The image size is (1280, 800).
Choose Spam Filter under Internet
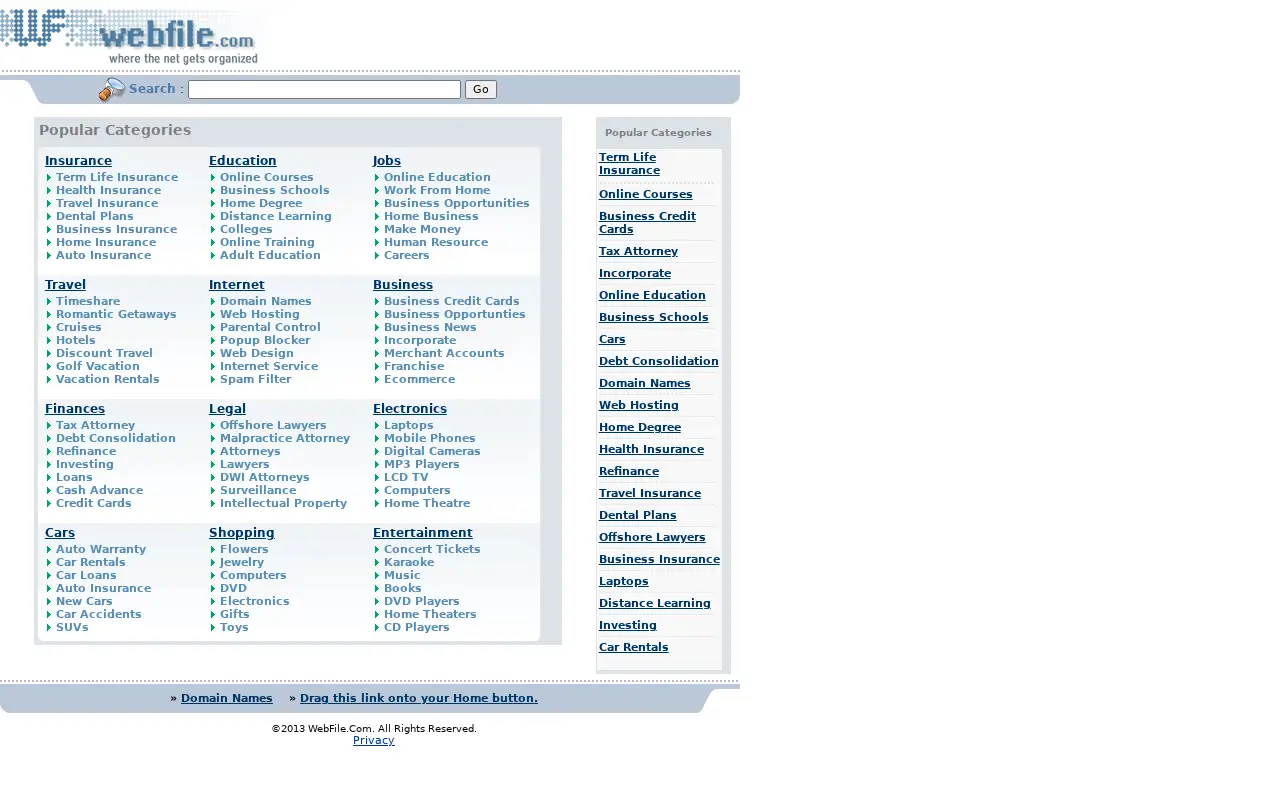(x=256, y=379)
